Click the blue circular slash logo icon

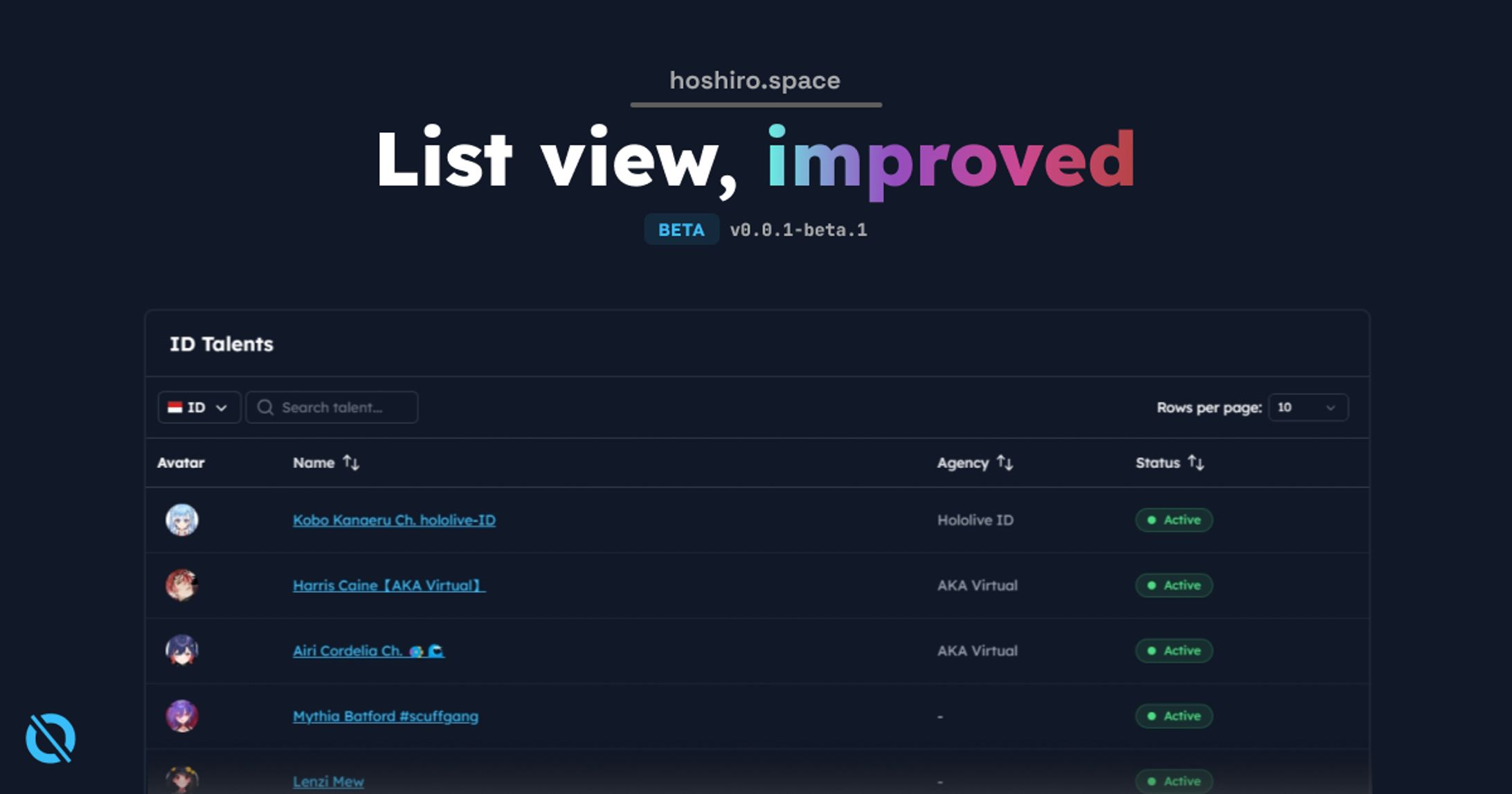pos(51,738)
